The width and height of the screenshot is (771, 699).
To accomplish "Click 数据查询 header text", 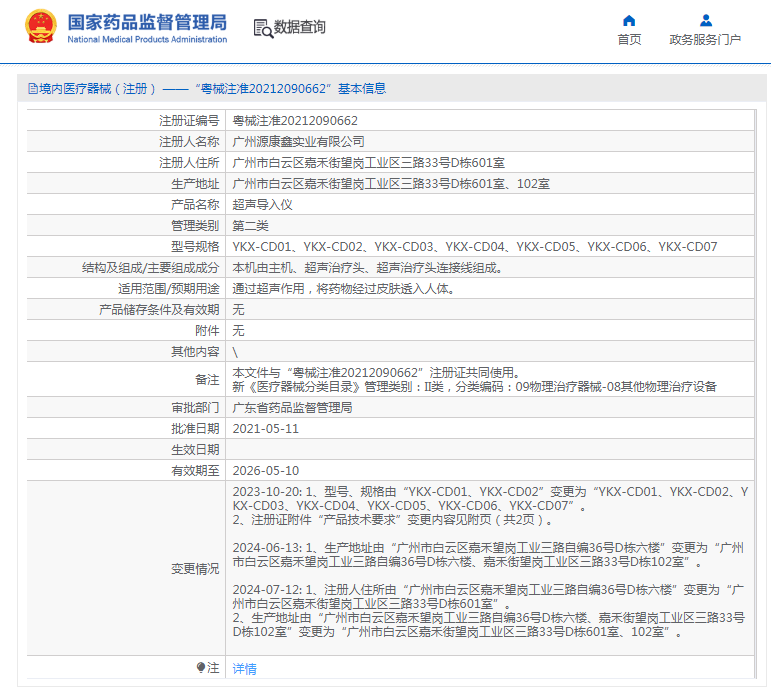I will (x=299, y=27).
